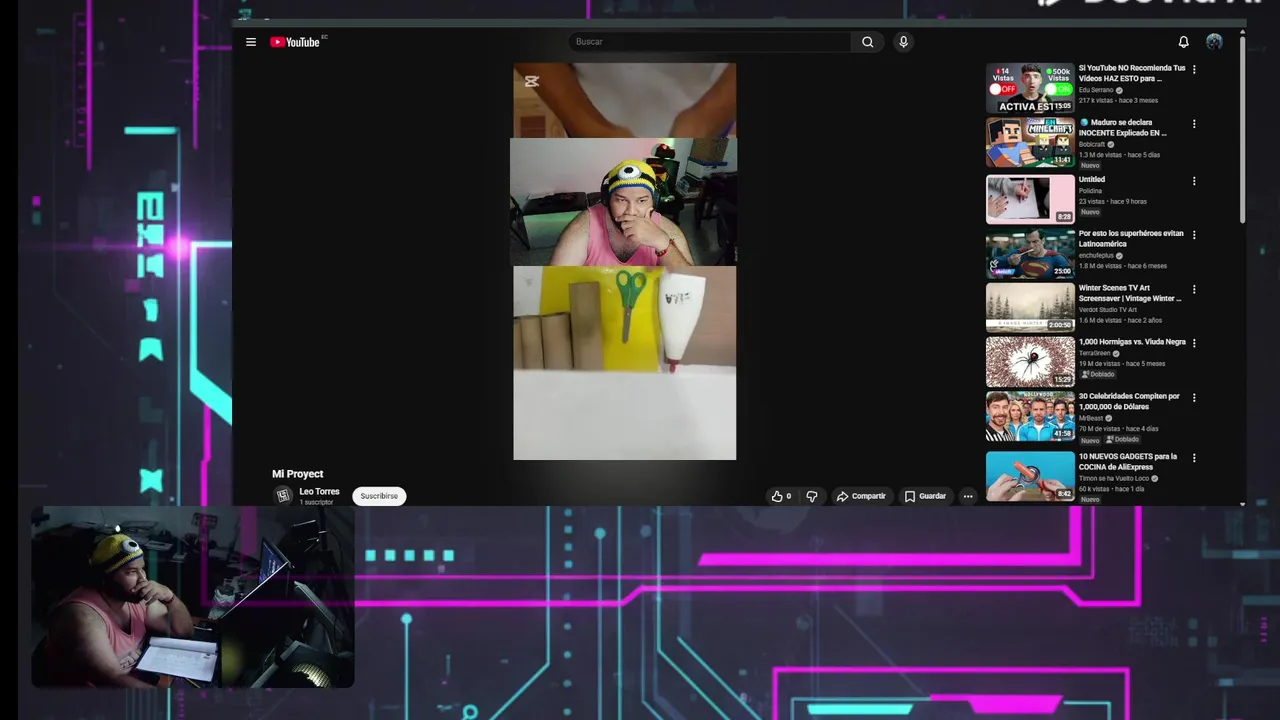
Task: Open Por esto los superhéroes evitan Latinoamérica
Action: tap(1131, 238)
